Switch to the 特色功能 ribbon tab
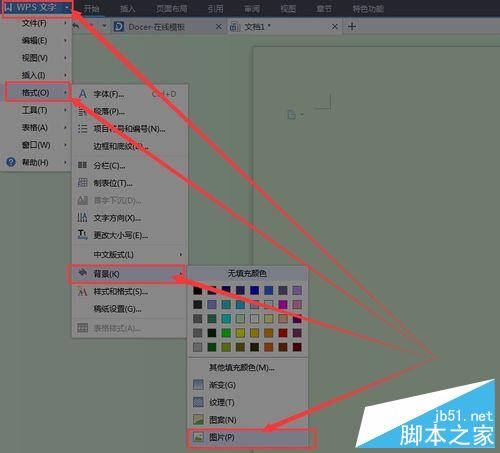The width and height of the screenshot is (500, 453). [x=368, y=8]
